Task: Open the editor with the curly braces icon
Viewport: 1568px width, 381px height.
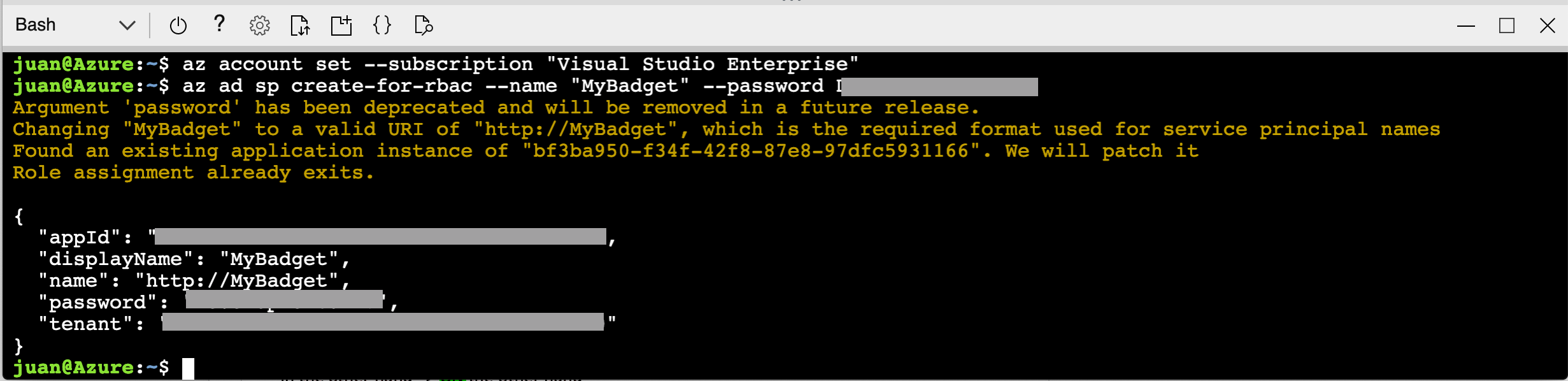Action: (382, 25)
